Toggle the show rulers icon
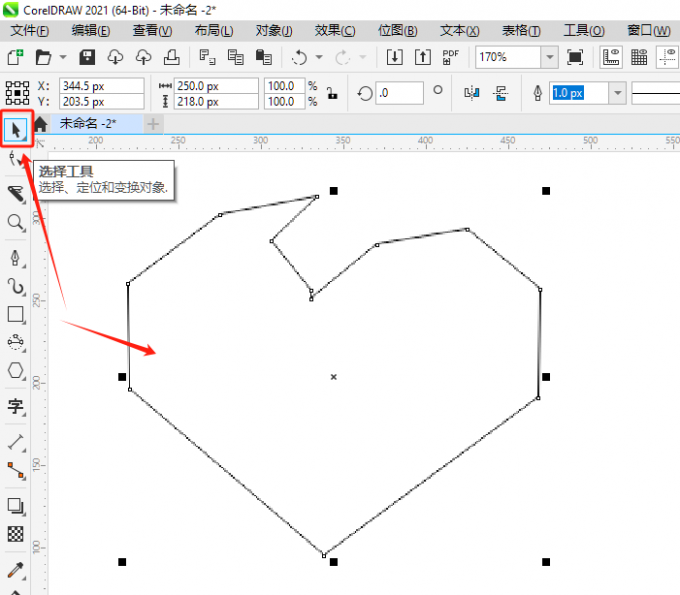The height and width of the screenshot is (595, 680). tap(612, 57)
